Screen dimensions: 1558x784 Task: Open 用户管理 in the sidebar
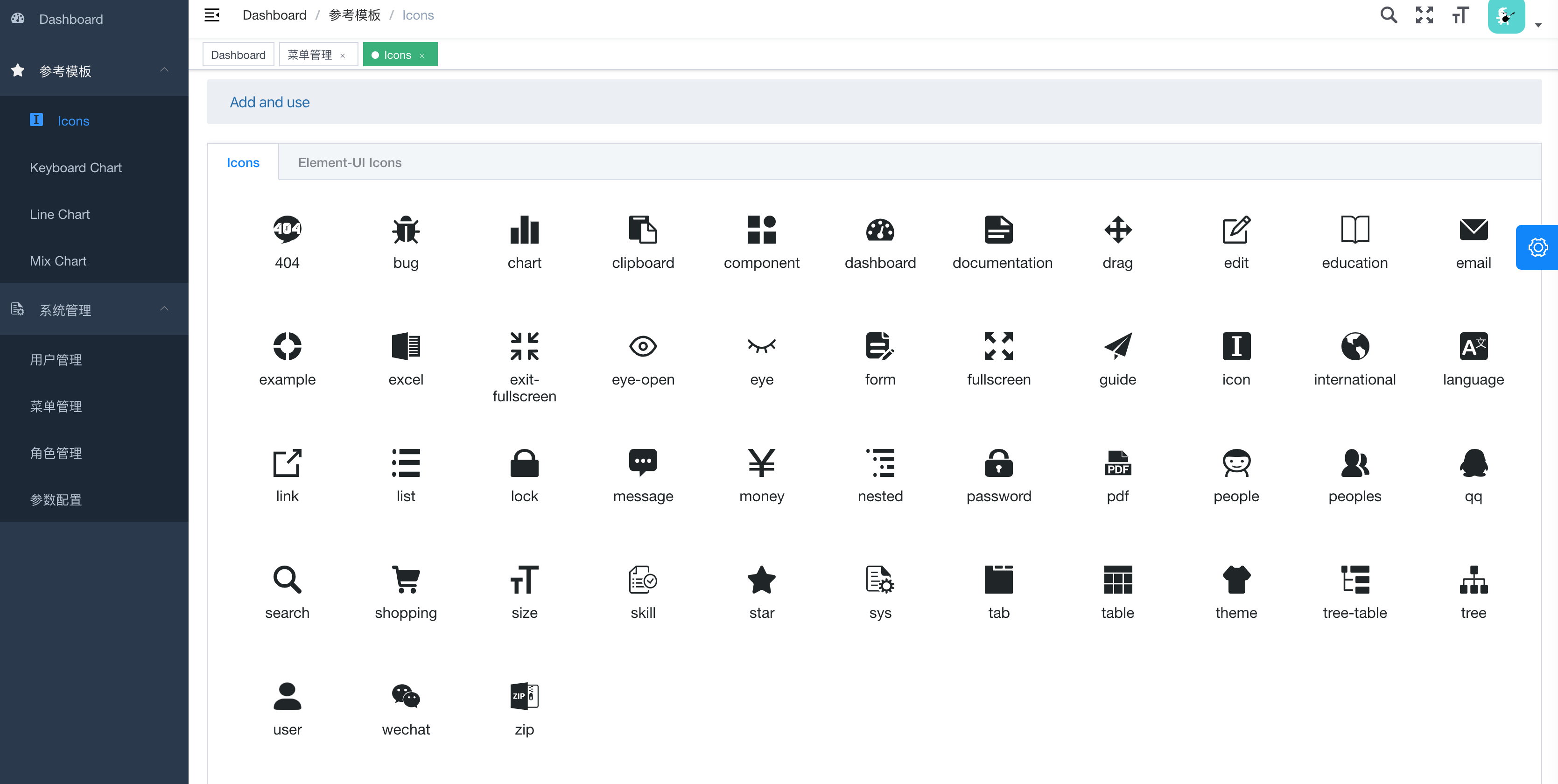94,360
